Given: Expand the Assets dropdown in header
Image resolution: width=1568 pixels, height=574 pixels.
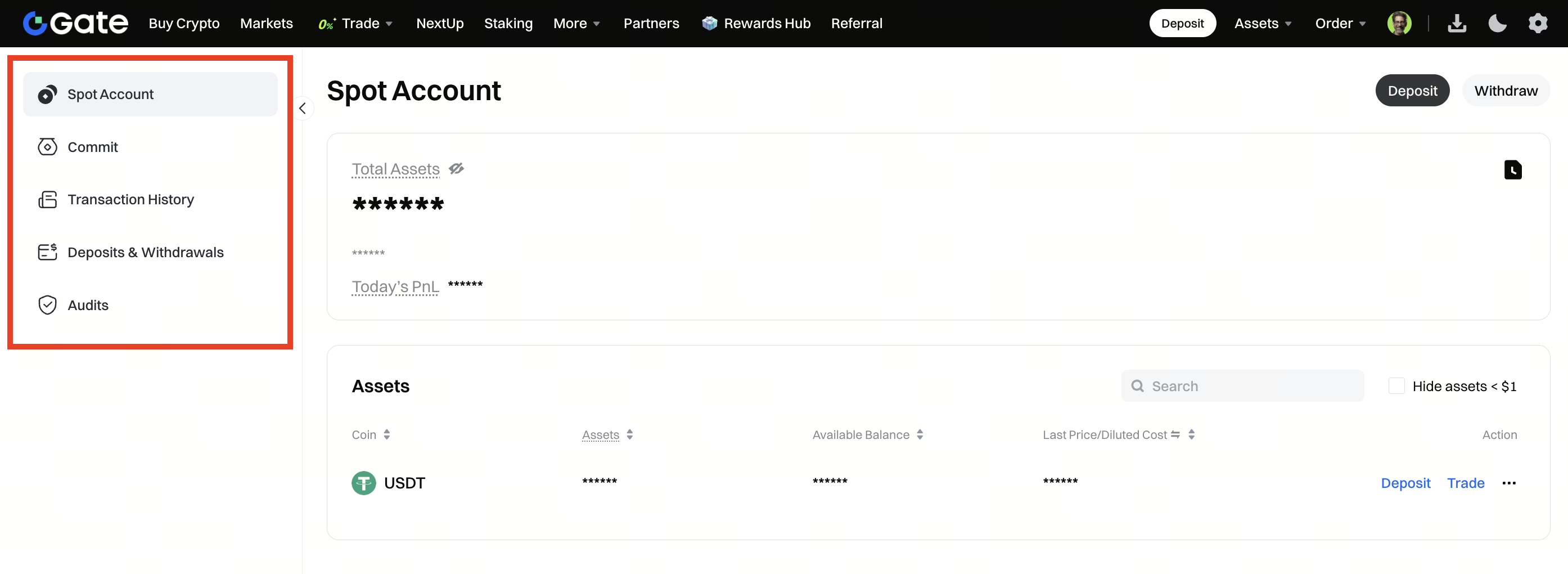Looking at the screenshot, I should coord(1263,23).
